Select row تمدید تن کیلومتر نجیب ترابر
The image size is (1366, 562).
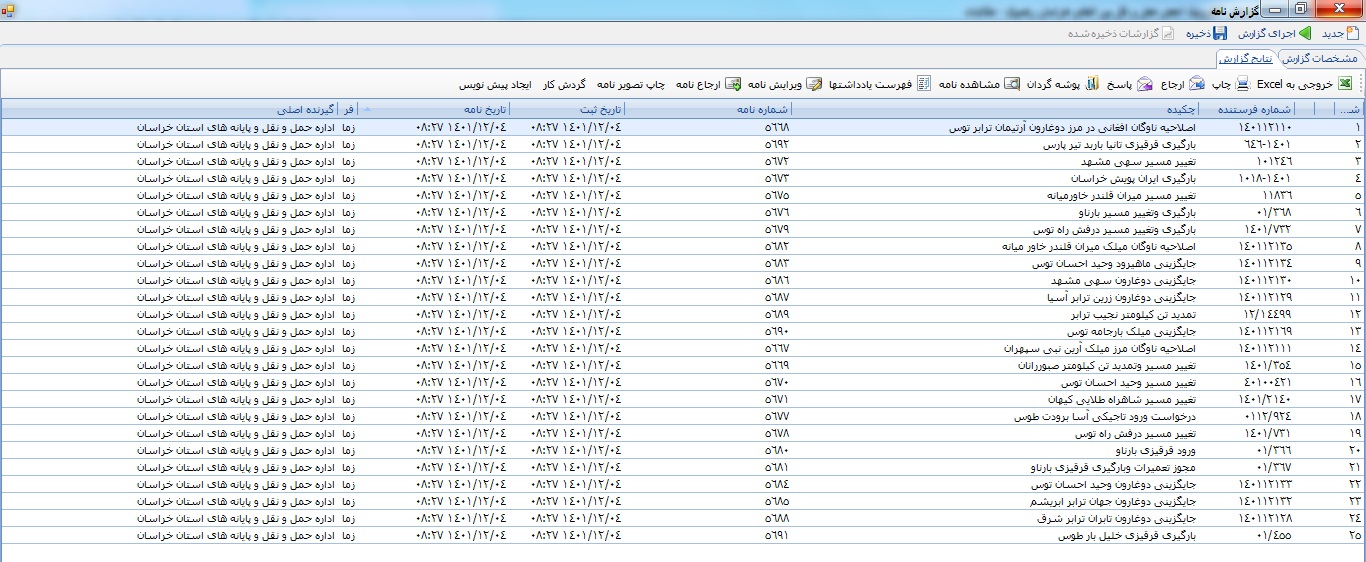[x=682, y=315]
